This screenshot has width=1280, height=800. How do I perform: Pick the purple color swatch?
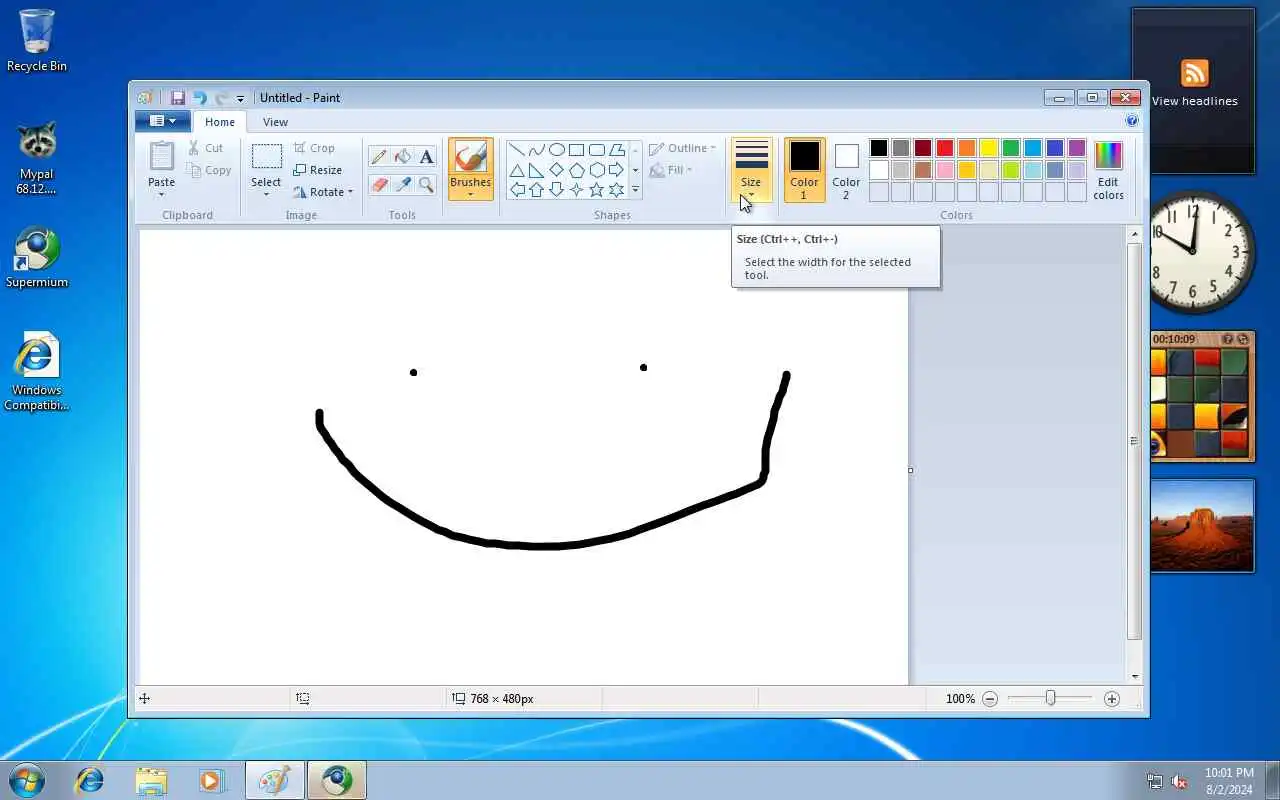(1077, 148)
